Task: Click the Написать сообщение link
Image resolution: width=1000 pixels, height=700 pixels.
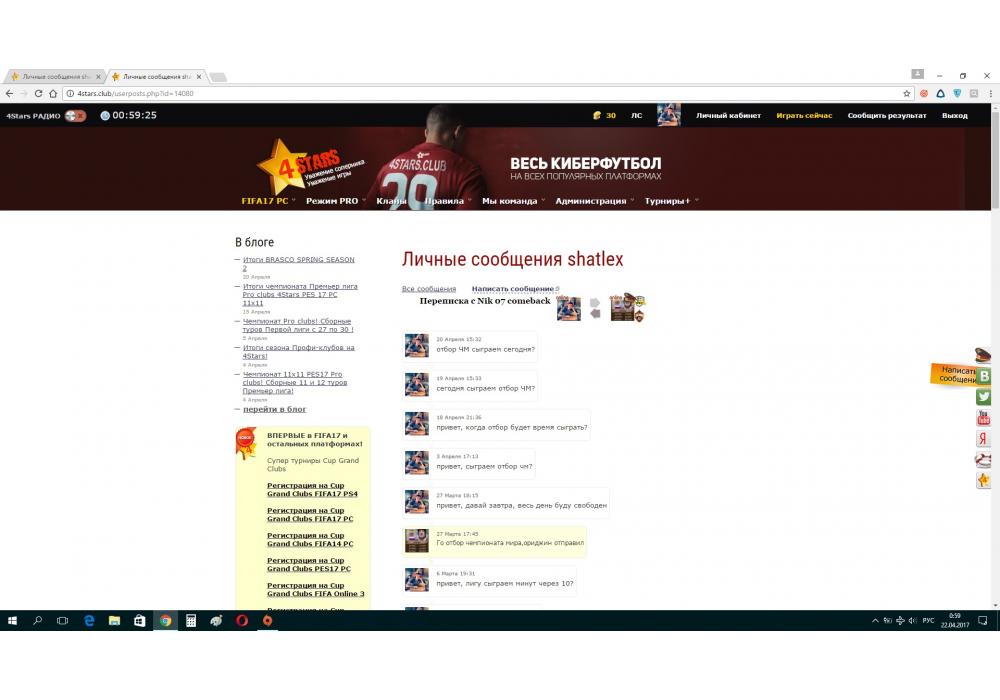Action: (x=513, y=289)
